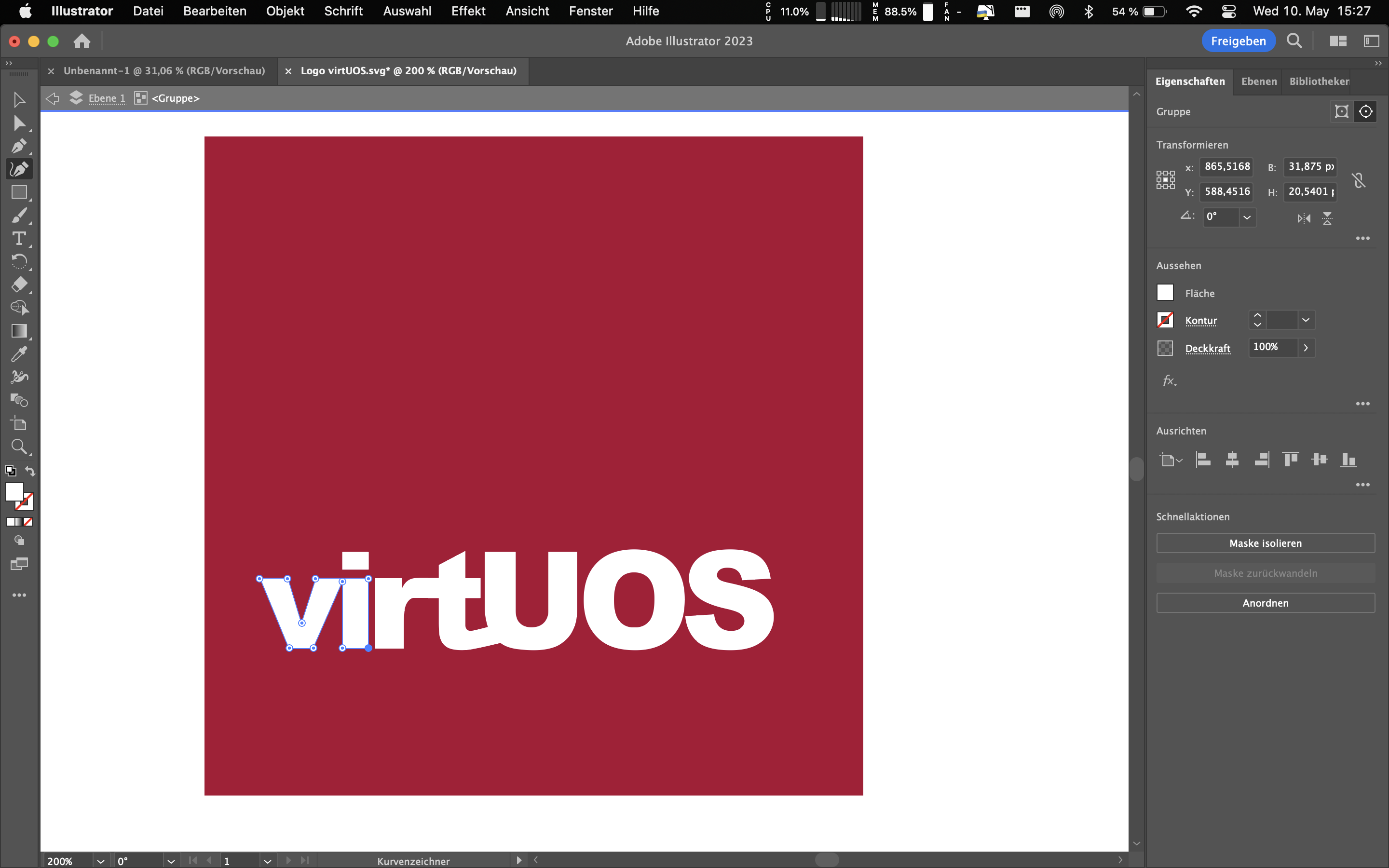Image resolution: width=1389 pixels, height=868 pixels.
Task: Open the Objekt menu
Action: pyautogui.click(x=285, y=11)
